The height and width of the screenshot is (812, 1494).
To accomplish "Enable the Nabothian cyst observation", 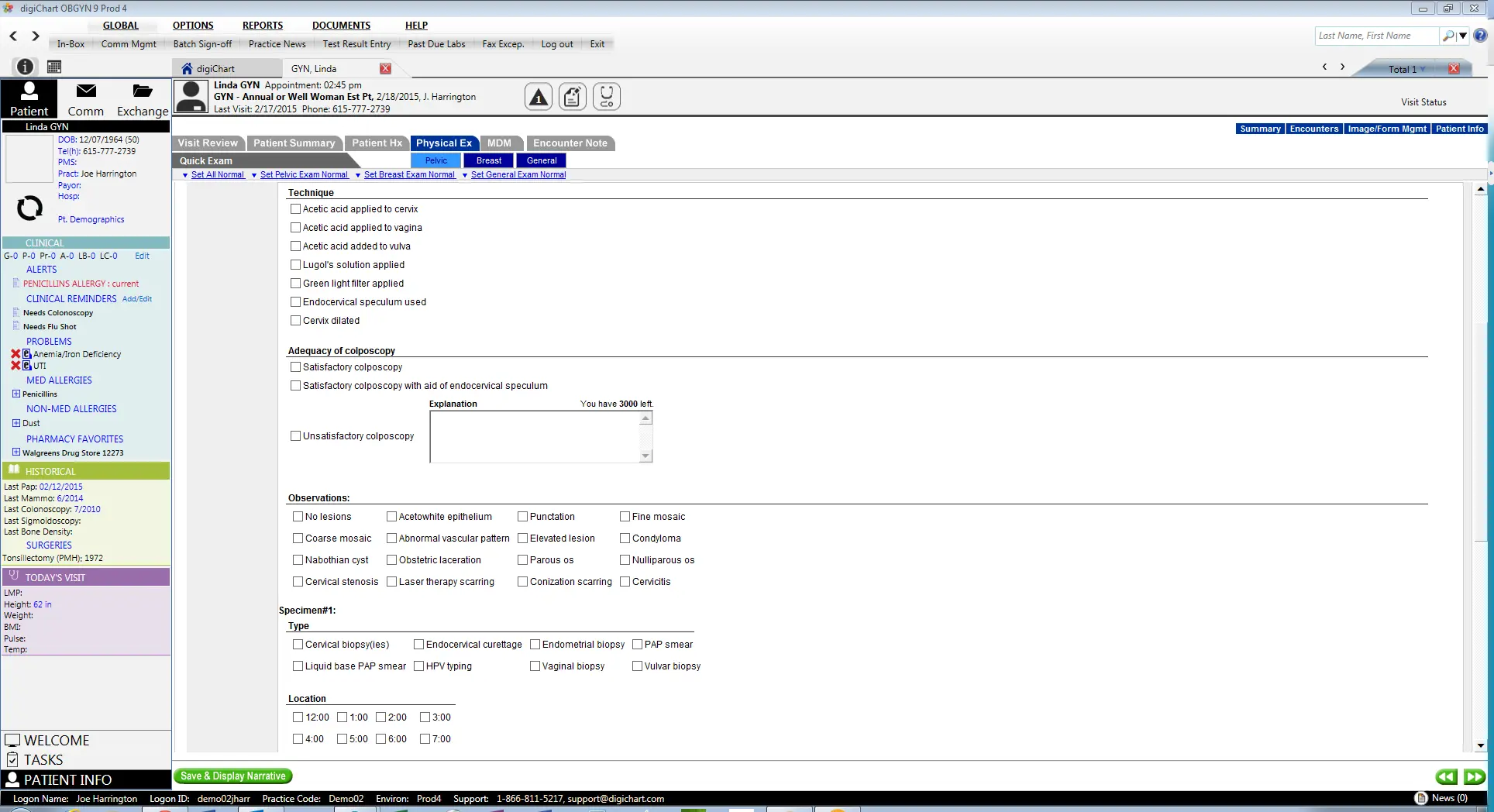I will (x=298, y=559).
